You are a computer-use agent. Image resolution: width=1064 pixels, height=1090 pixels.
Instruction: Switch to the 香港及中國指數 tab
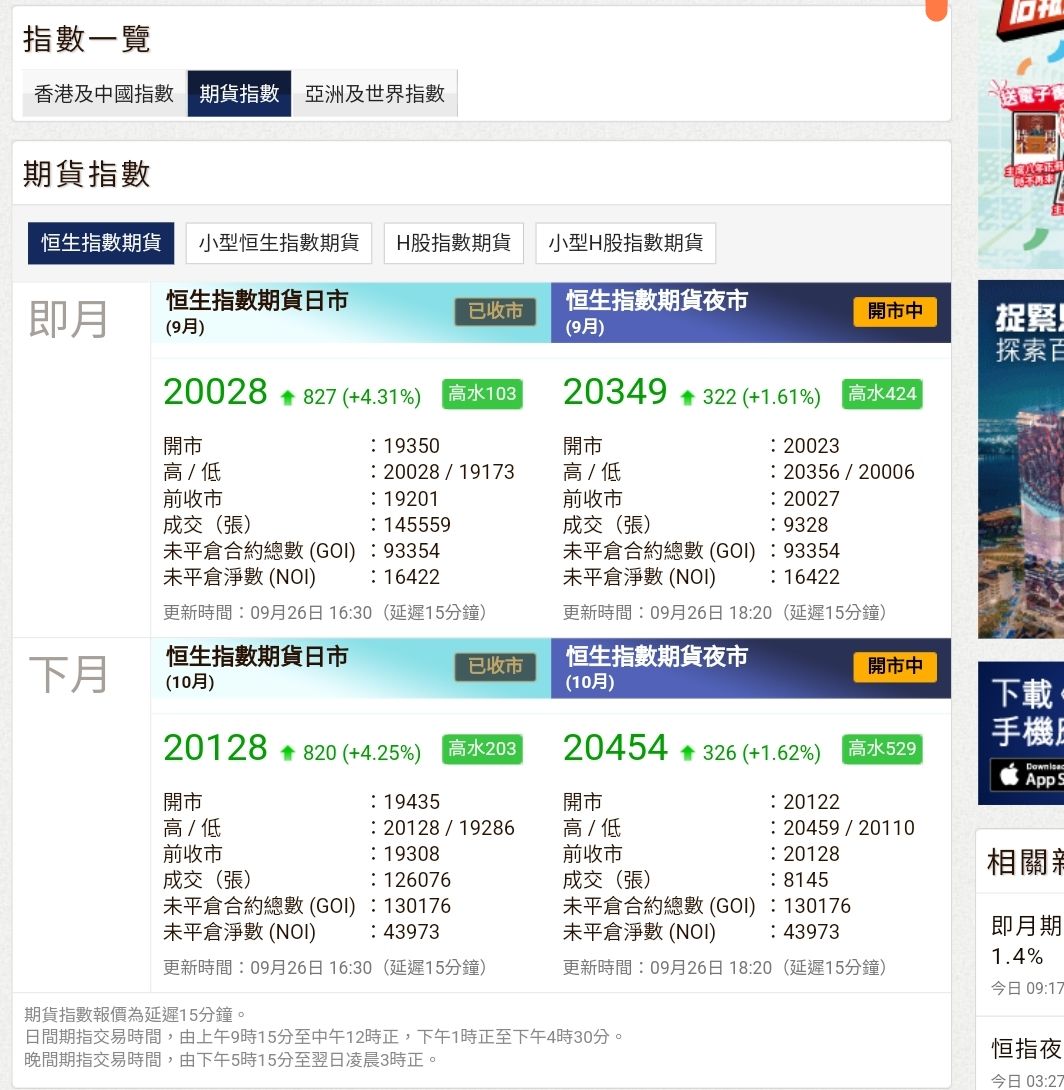(104, 94)
